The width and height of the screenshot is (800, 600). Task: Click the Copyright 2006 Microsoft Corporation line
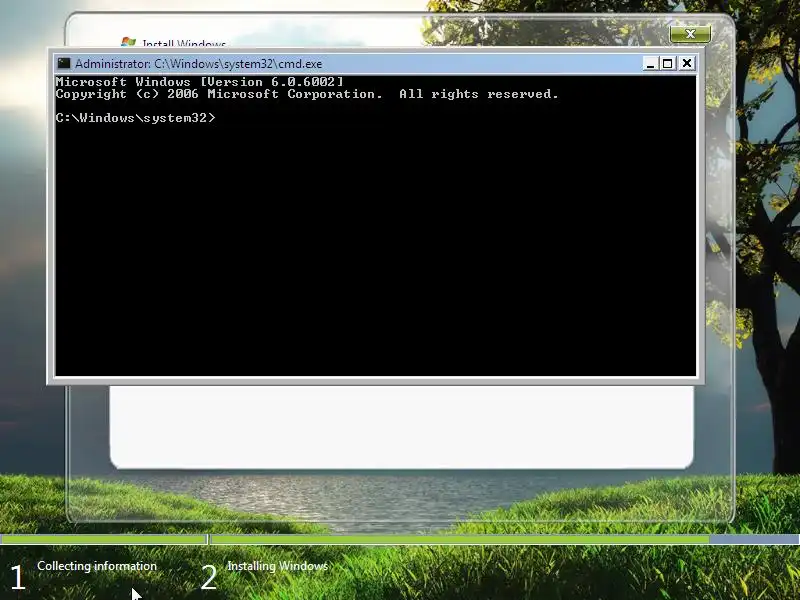307,94
